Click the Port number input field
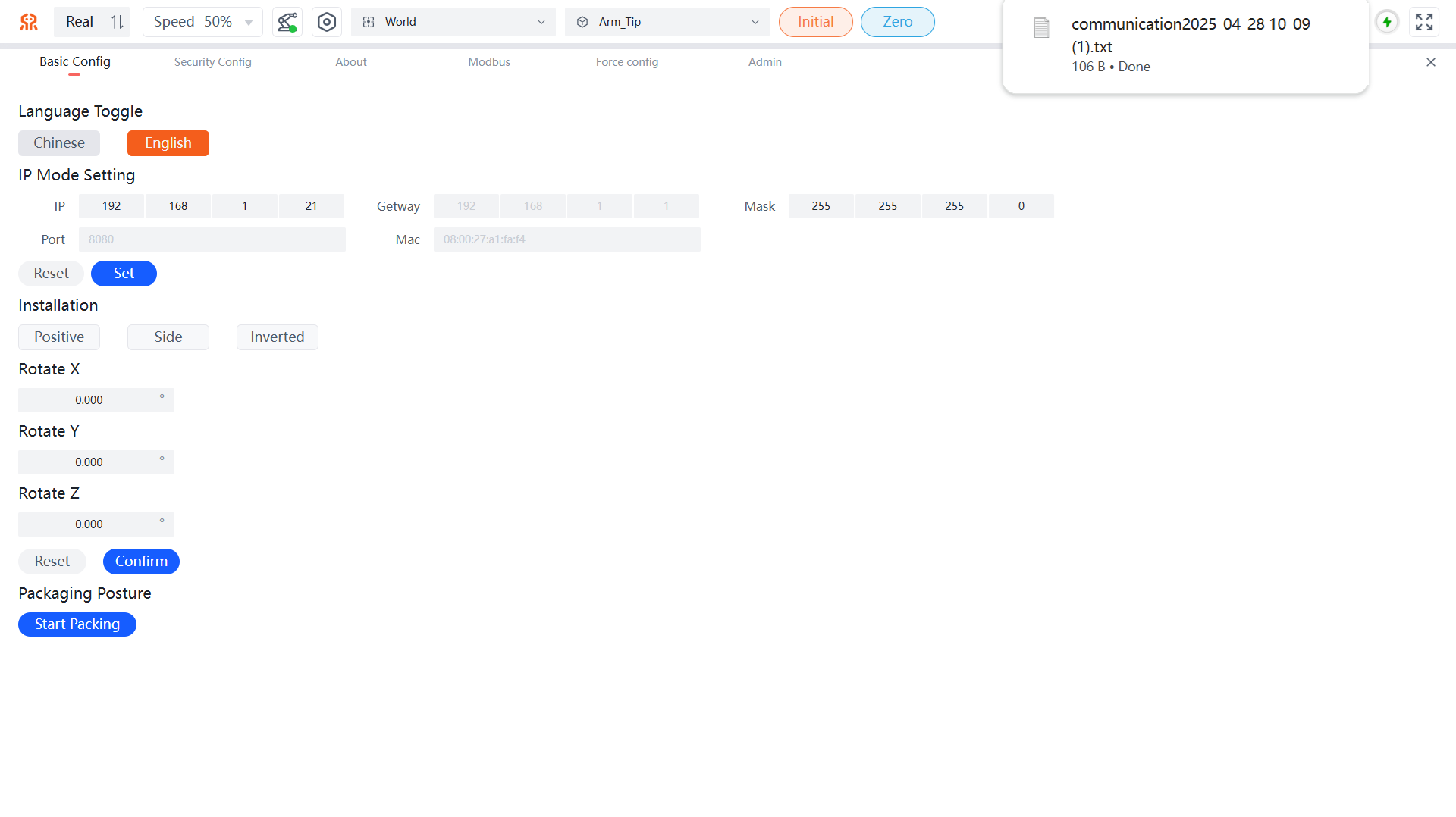Viewport: 1456px width, 817px height. pyautogui.click(x=212, y=239)
